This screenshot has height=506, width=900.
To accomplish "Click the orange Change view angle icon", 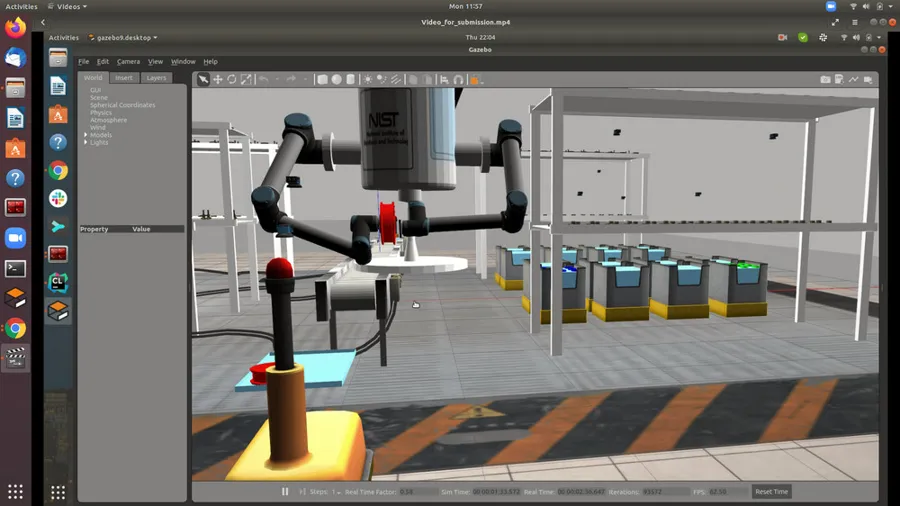I will pos(475,80).
